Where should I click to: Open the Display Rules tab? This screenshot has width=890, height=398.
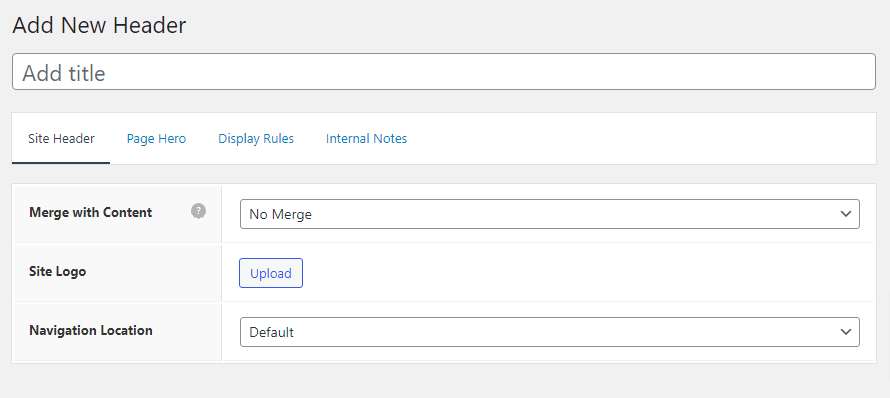(256, 139)
